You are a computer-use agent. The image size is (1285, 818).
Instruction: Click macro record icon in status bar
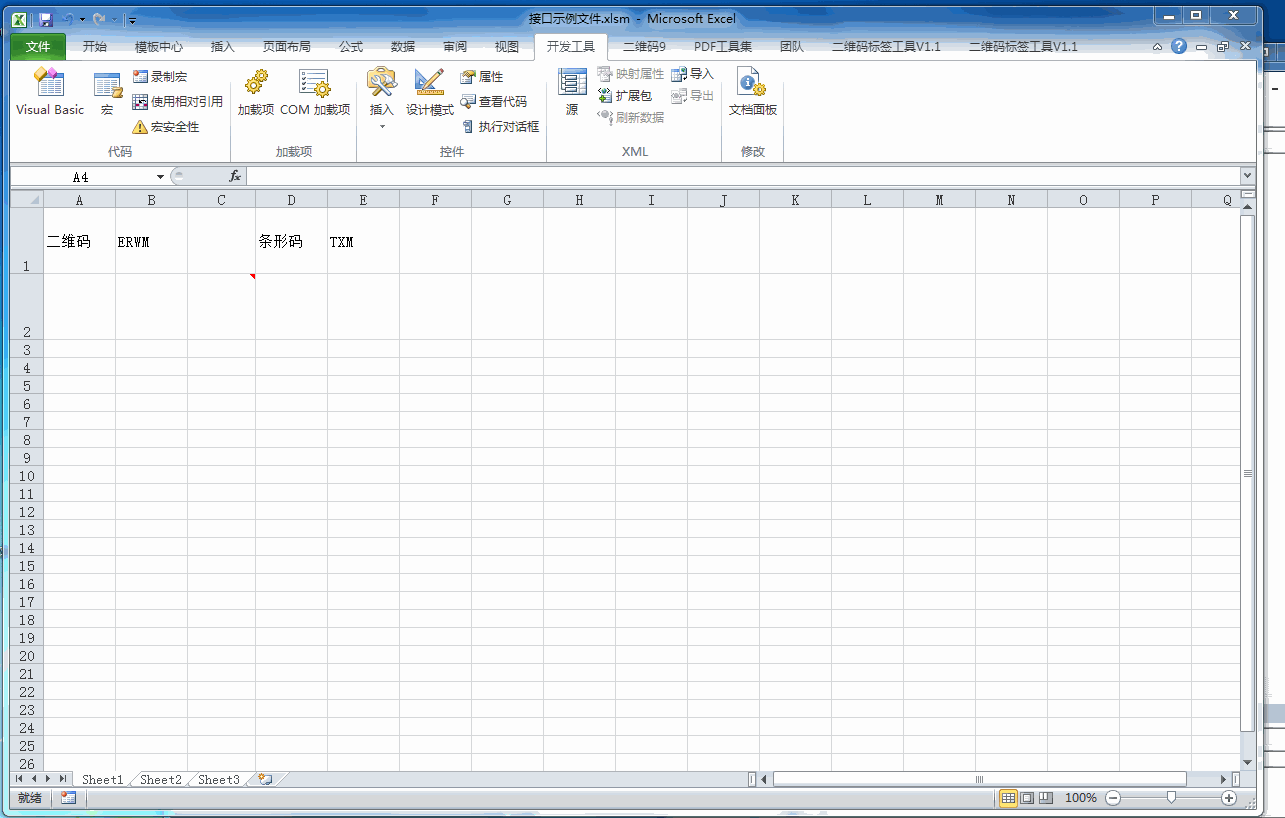[x=68, y=798]
